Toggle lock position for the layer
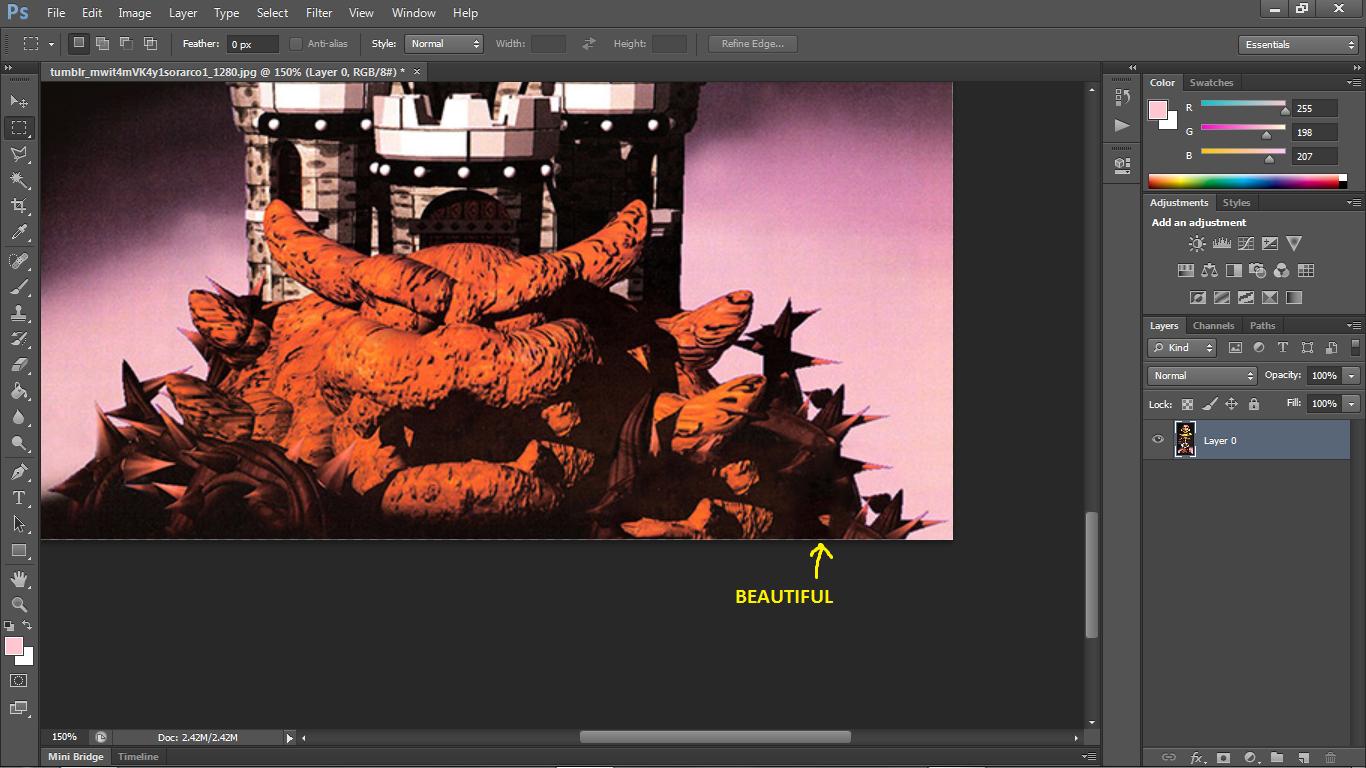The width and height of the screenshot is (1366, 768). point(1231,404)
